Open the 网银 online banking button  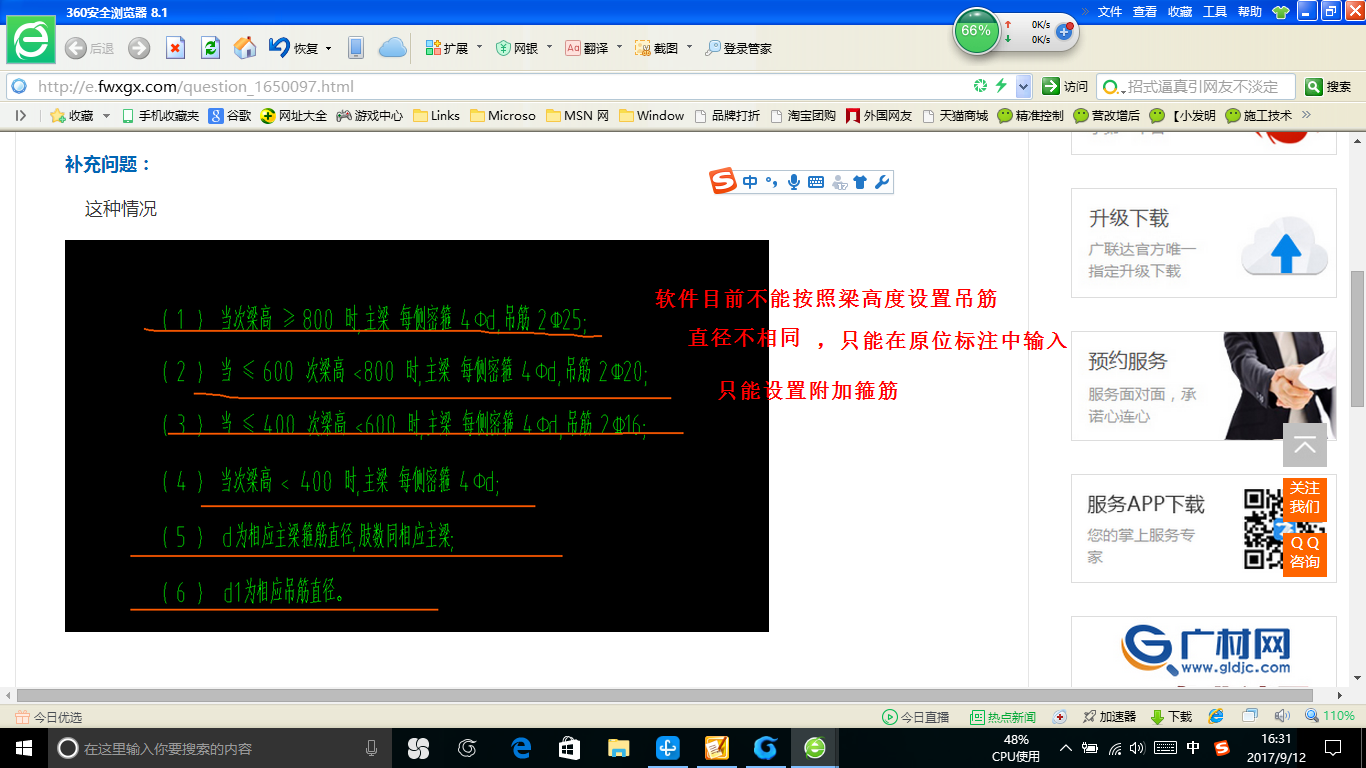(517, 48)
